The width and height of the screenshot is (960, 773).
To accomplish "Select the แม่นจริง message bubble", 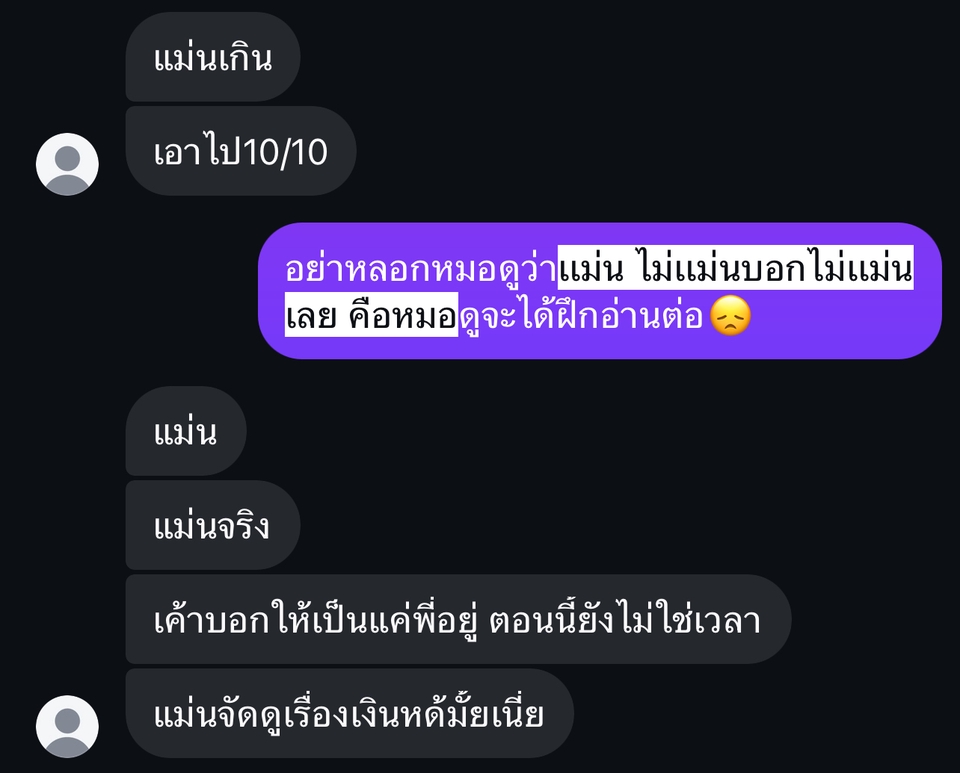I will (212, 525).
